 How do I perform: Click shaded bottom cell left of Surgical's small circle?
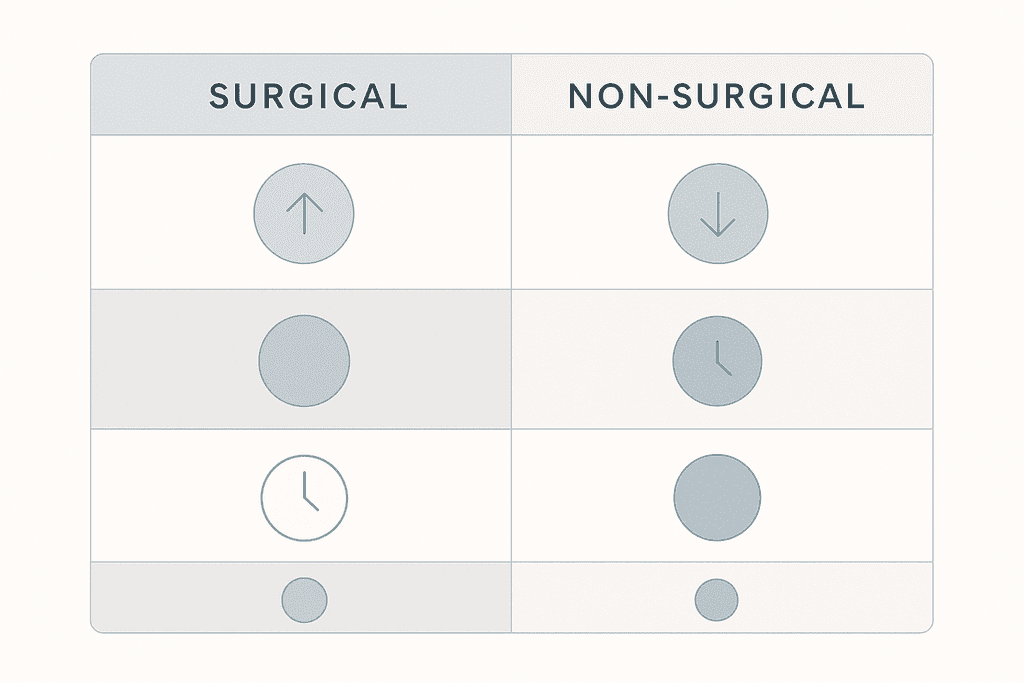pyautogui.click(x=170, y=600)
